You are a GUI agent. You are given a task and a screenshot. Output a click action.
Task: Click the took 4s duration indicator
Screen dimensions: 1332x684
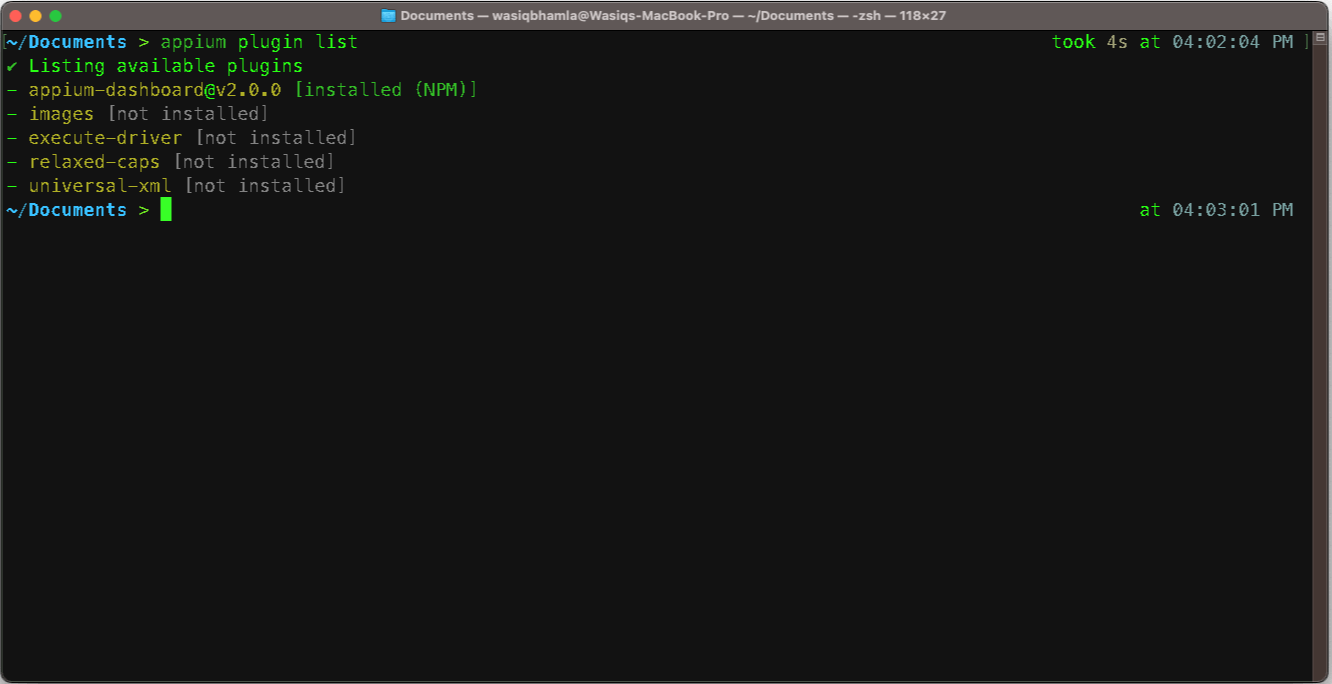pyautogui.click(x=1090, y=41)
